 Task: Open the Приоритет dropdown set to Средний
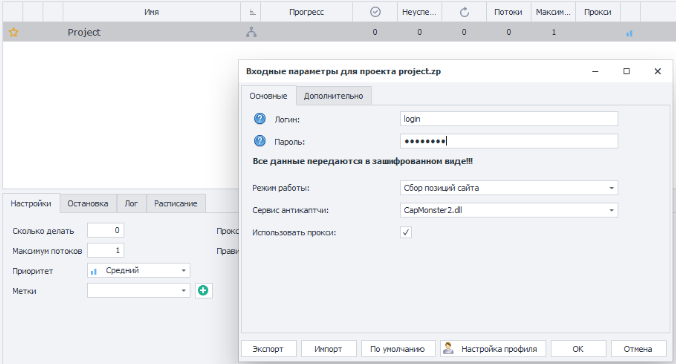pos(138,270)
